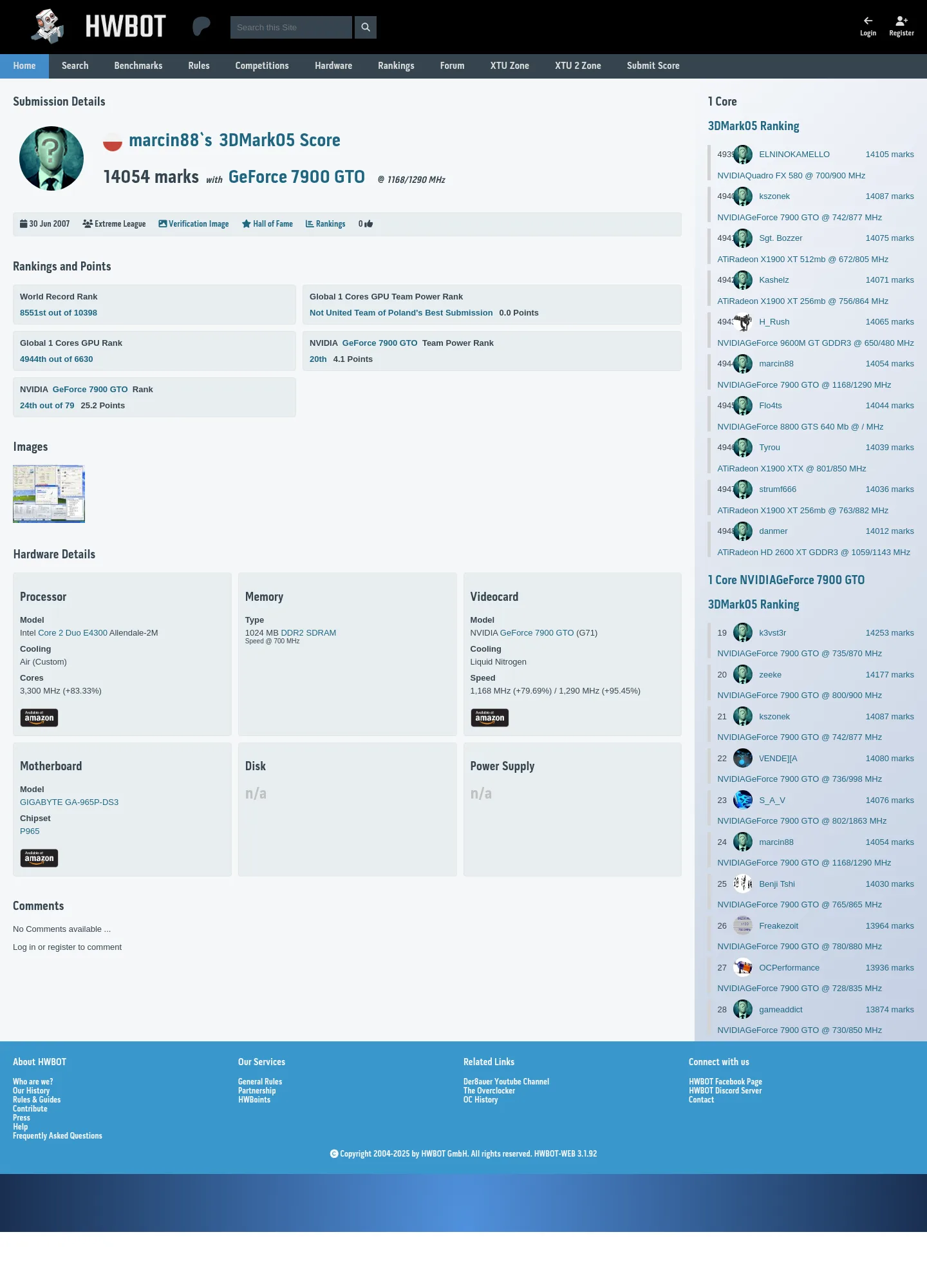This screenshot has width=927, height=1288.
Task: Open the Login arrow icon
Action: point(868,21)
